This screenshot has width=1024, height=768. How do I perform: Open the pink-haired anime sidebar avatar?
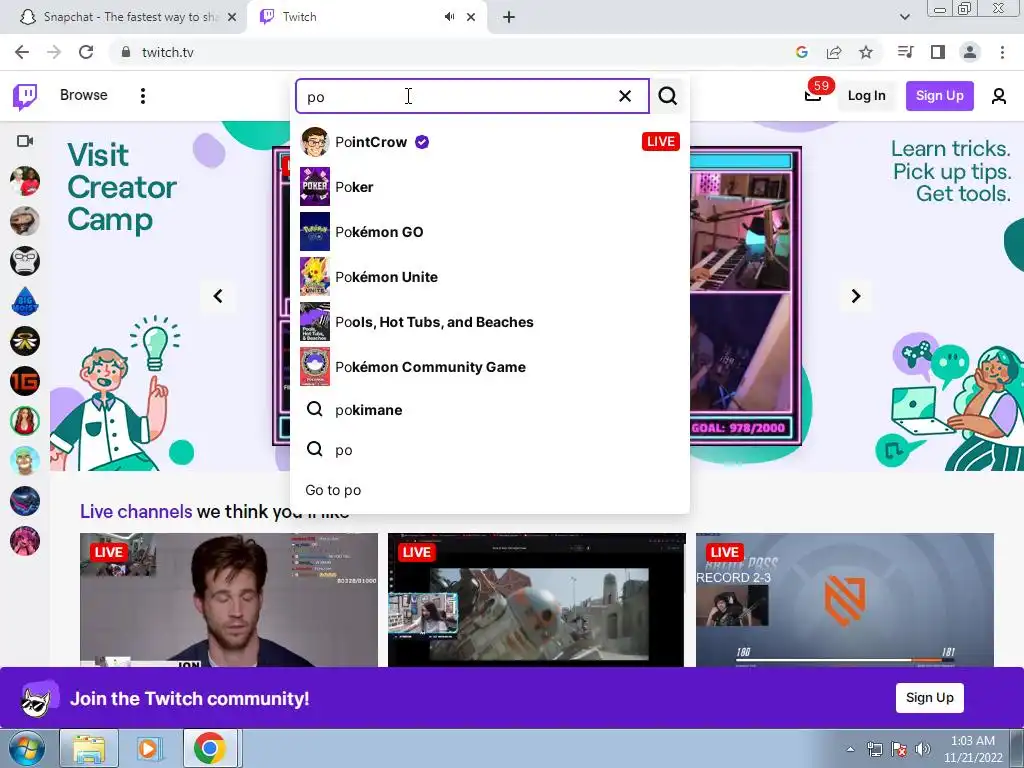(25, 541)
